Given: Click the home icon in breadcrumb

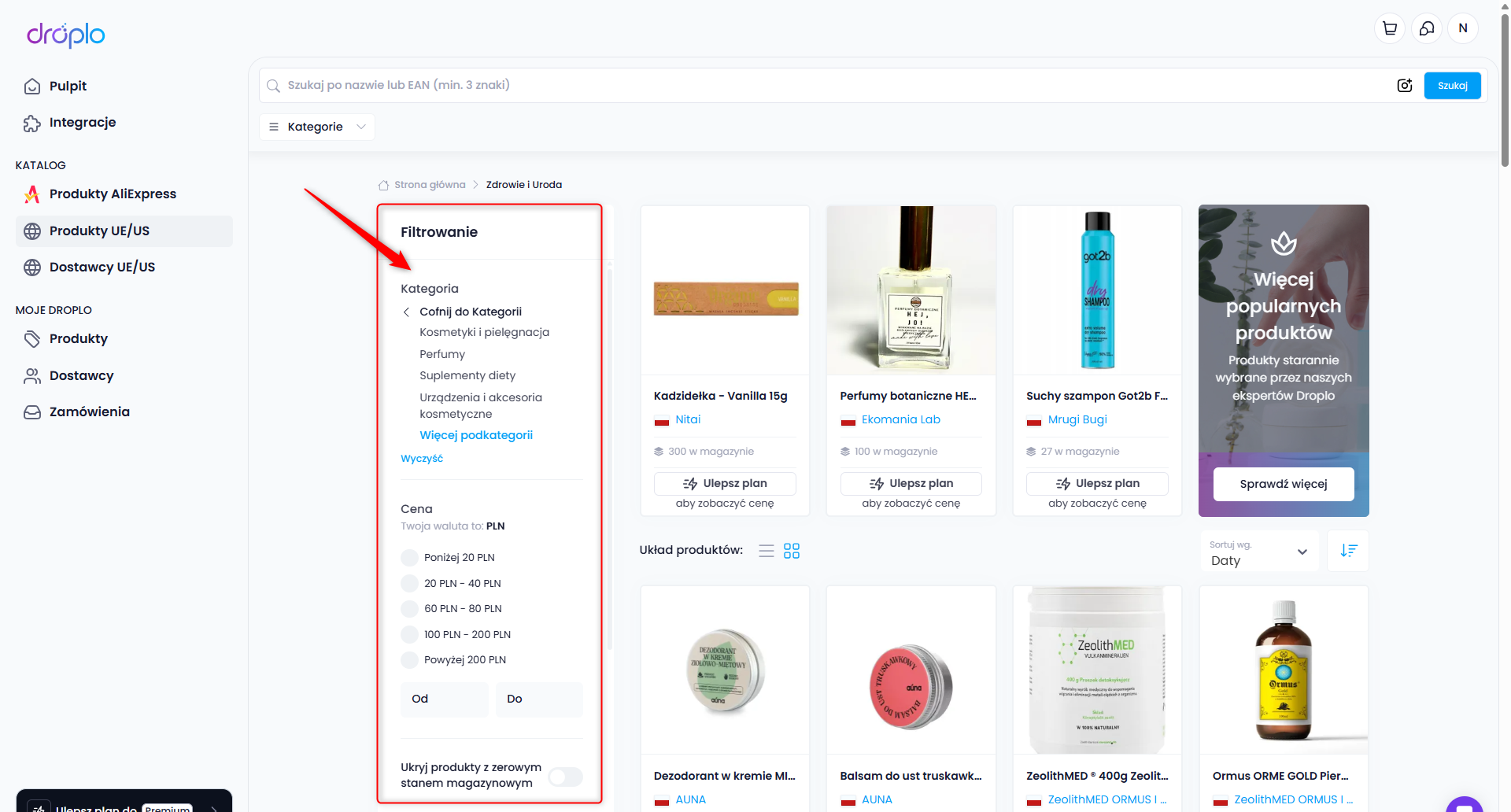Looking at the screenshot, I should click(383, 185).
